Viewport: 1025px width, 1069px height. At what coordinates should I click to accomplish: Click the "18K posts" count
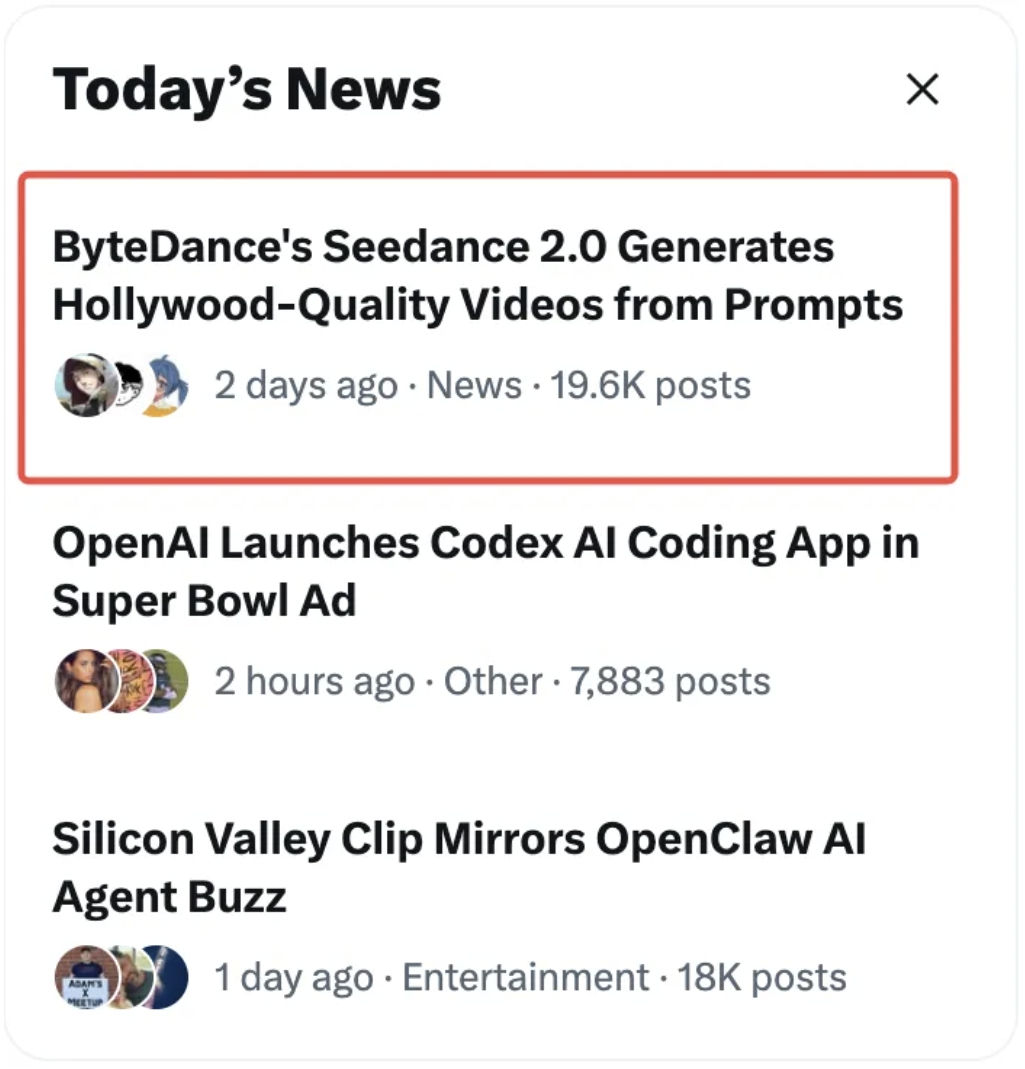point(762,977)
